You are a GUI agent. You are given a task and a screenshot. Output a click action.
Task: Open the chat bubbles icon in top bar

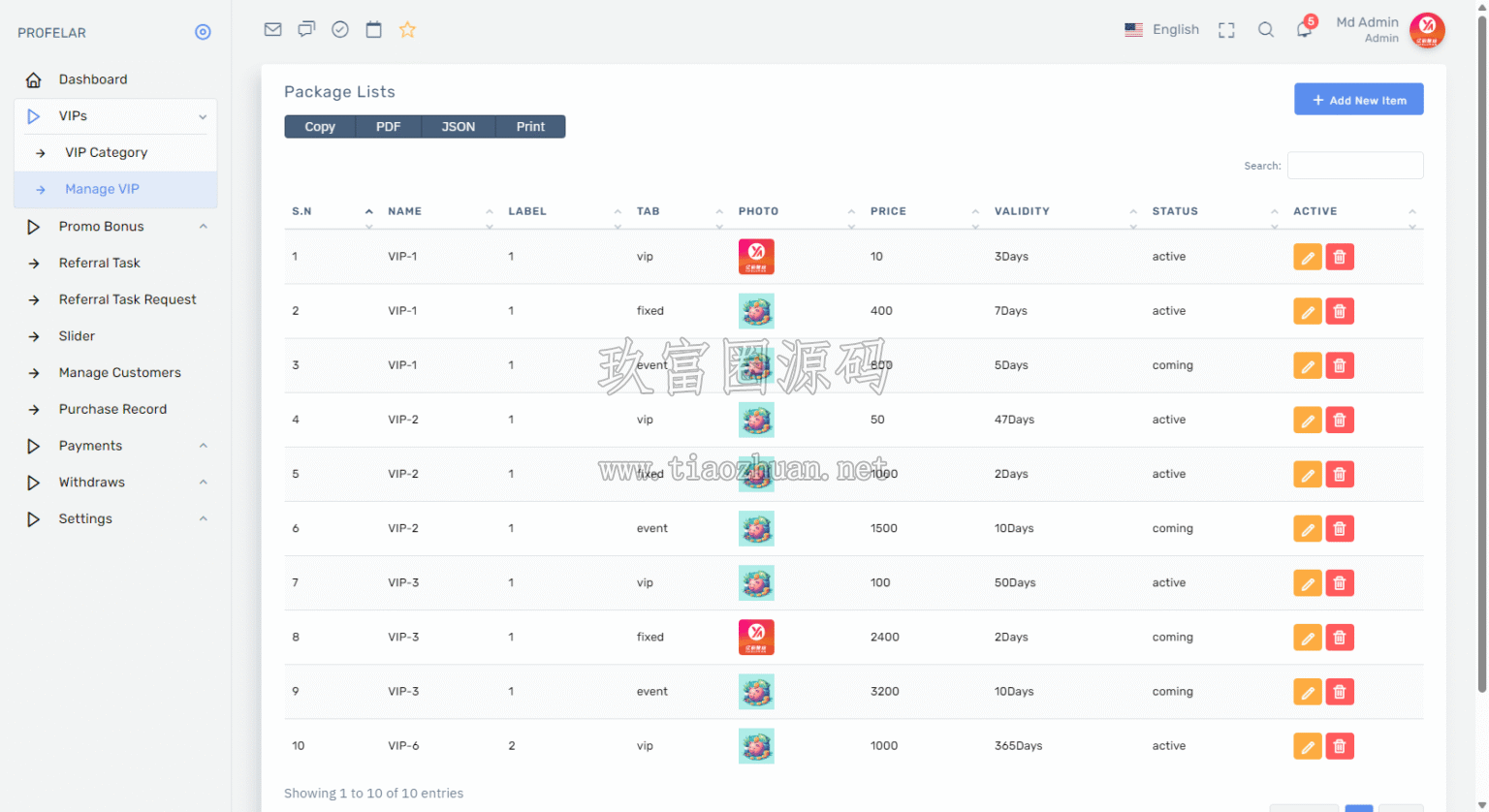point(306,29)
